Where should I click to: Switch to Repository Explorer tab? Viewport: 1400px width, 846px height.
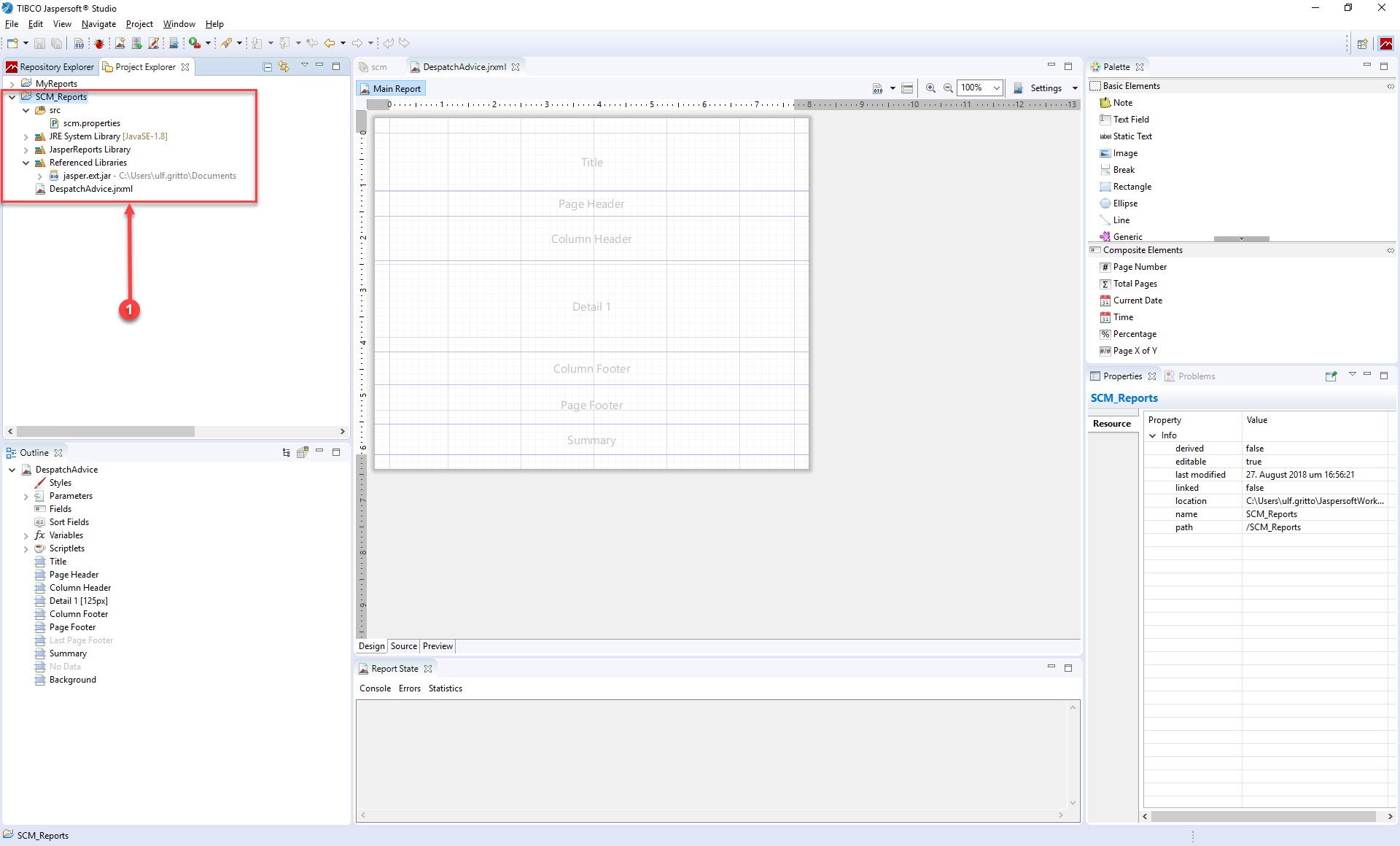[x=50, y=67]
